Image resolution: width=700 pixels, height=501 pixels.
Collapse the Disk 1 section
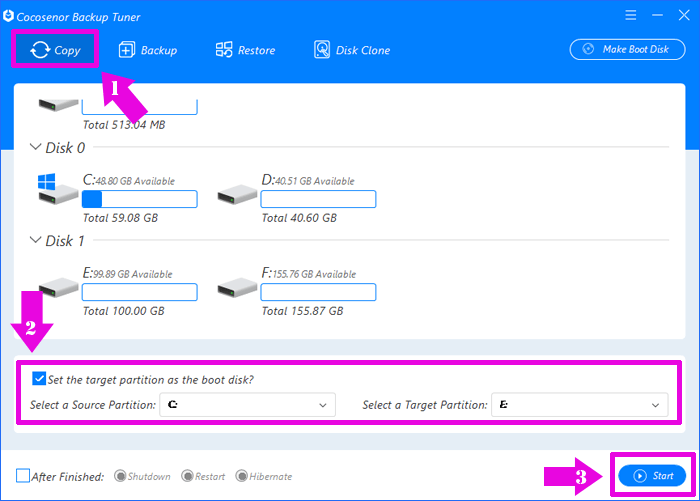pos(35,240)
